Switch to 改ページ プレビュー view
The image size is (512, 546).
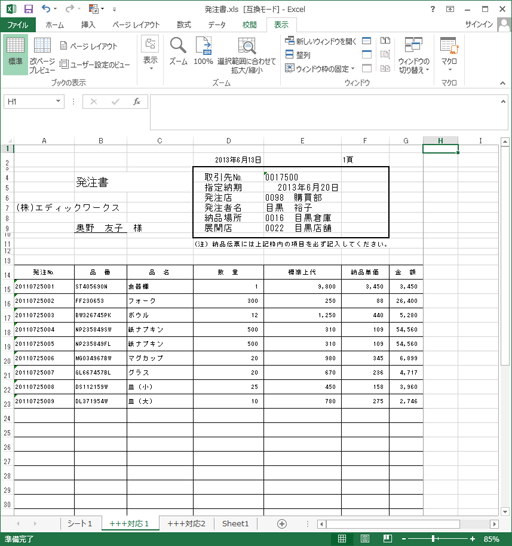point(42,56)
